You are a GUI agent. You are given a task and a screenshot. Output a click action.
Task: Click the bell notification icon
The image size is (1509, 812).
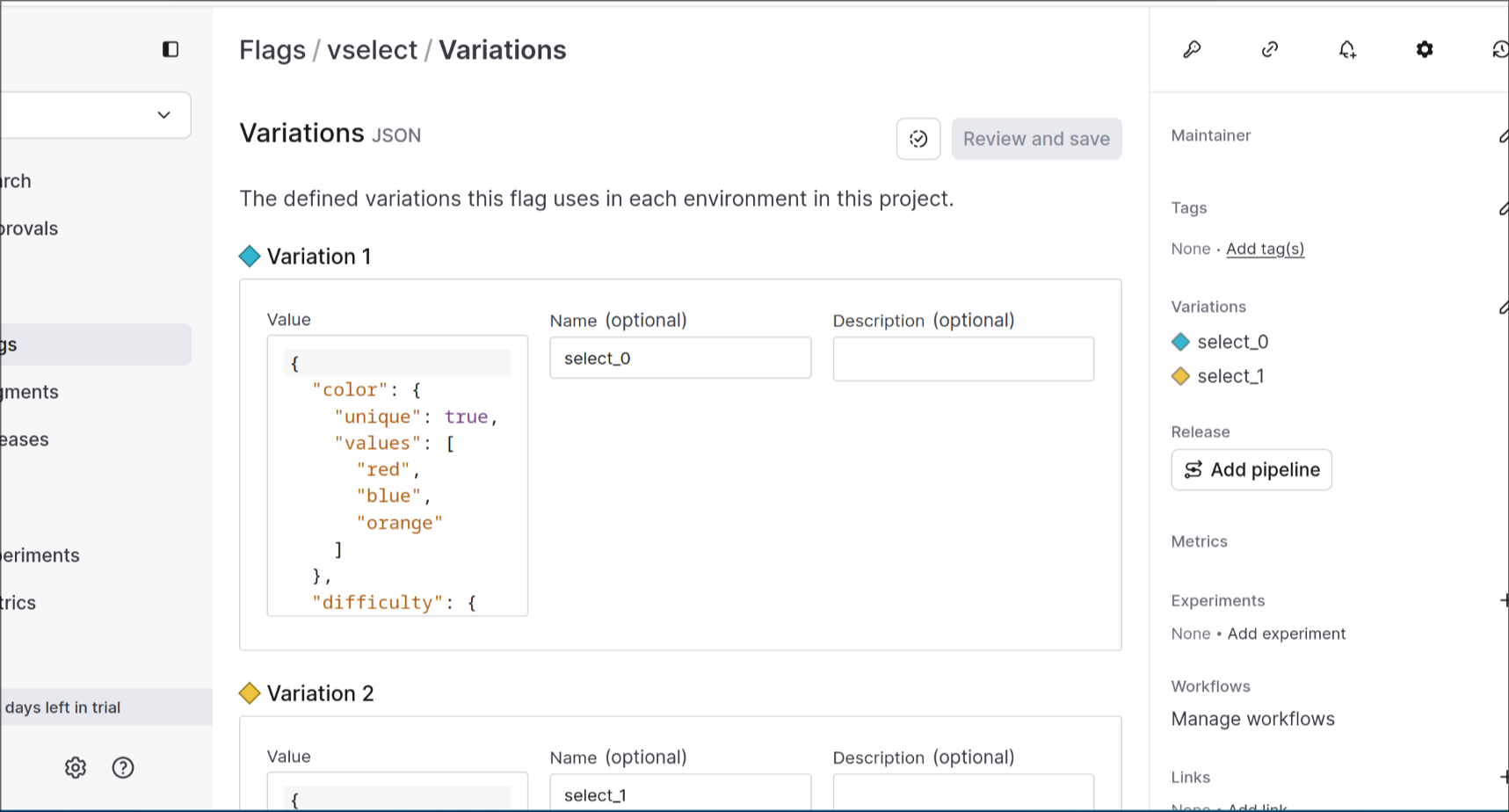click(x=1347, y=49)
